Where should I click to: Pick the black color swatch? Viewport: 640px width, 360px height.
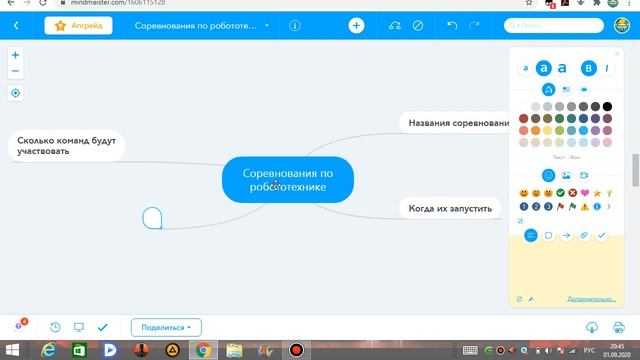pyautogui.click(x=607, y=107)
